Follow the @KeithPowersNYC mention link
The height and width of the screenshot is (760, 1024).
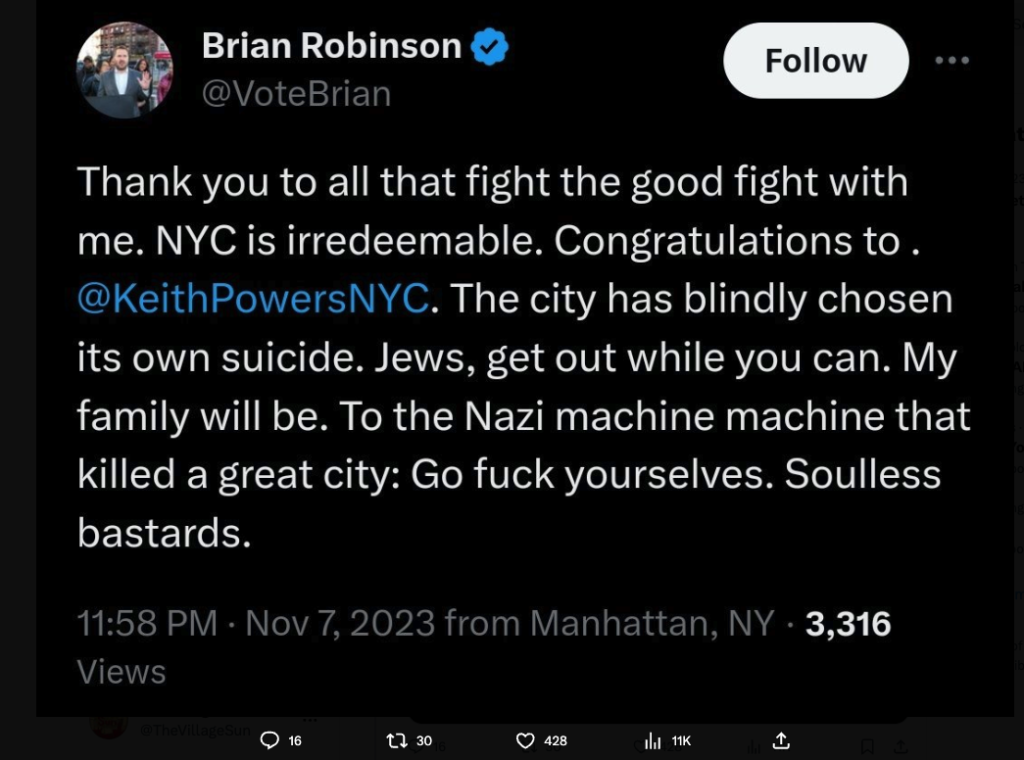click(253, 298)
